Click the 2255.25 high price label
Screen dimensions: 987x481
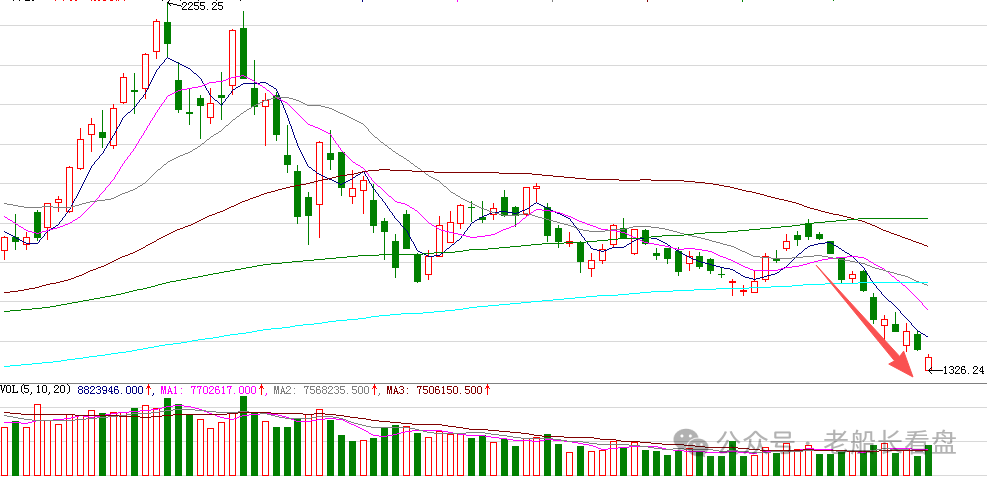pyautogui.click(x=201, y=6)
